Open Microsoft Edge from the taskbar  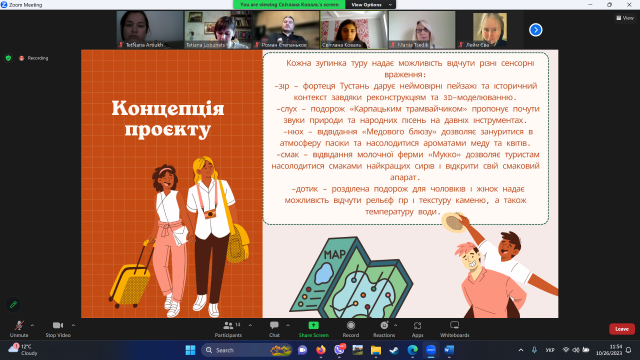413,350
